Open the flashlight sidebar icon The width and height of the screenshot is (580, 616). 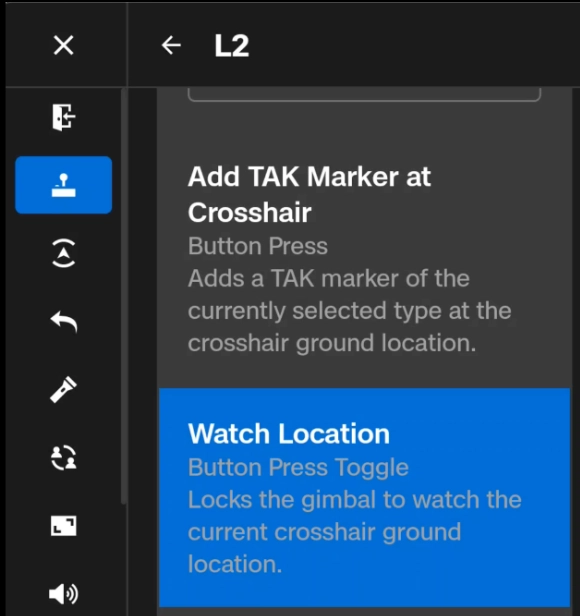pyautogui.click(x=64, y=389)
